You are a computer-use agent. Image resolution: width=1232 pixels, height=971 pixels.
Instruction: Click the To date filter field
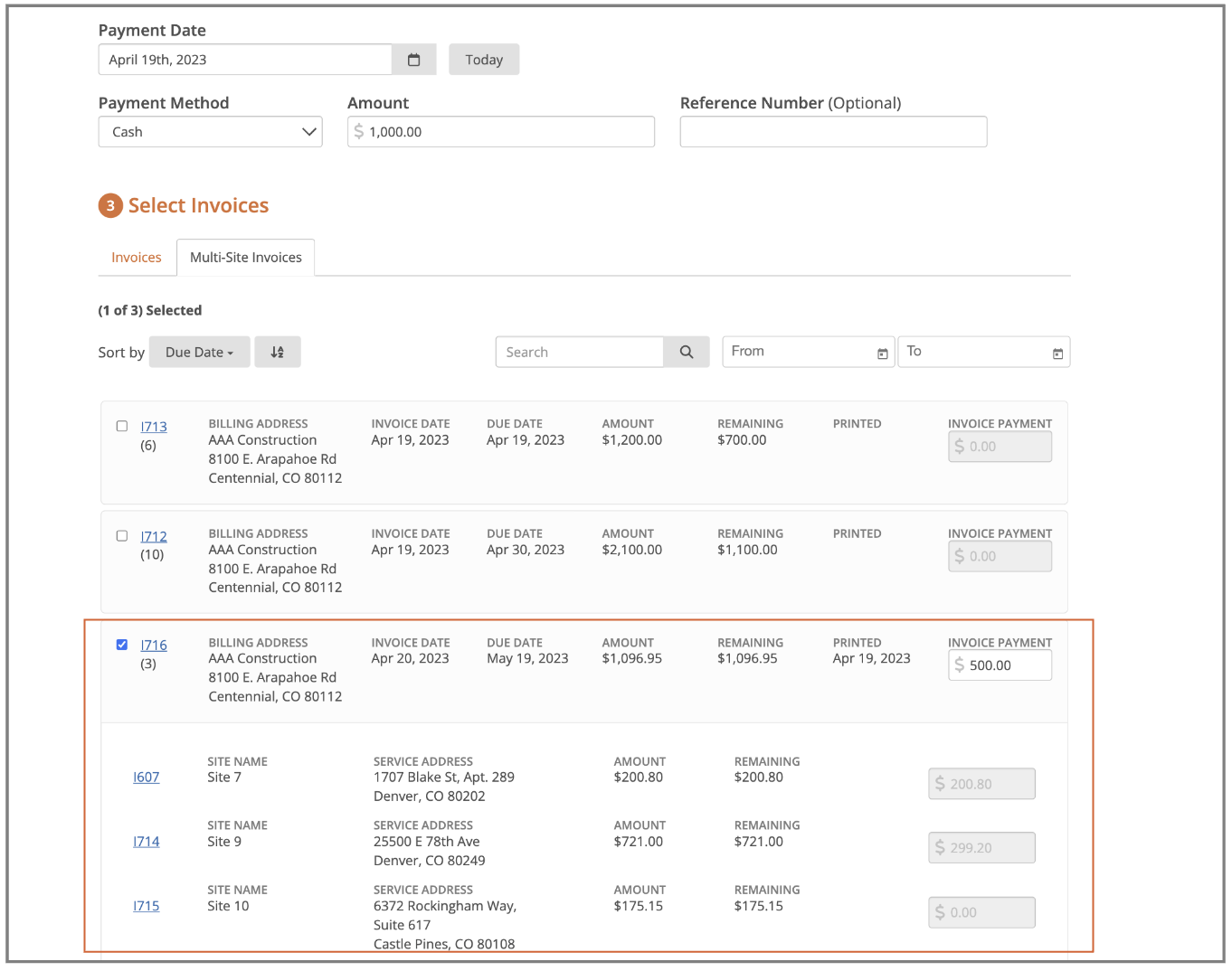click(x=984, y=352)
